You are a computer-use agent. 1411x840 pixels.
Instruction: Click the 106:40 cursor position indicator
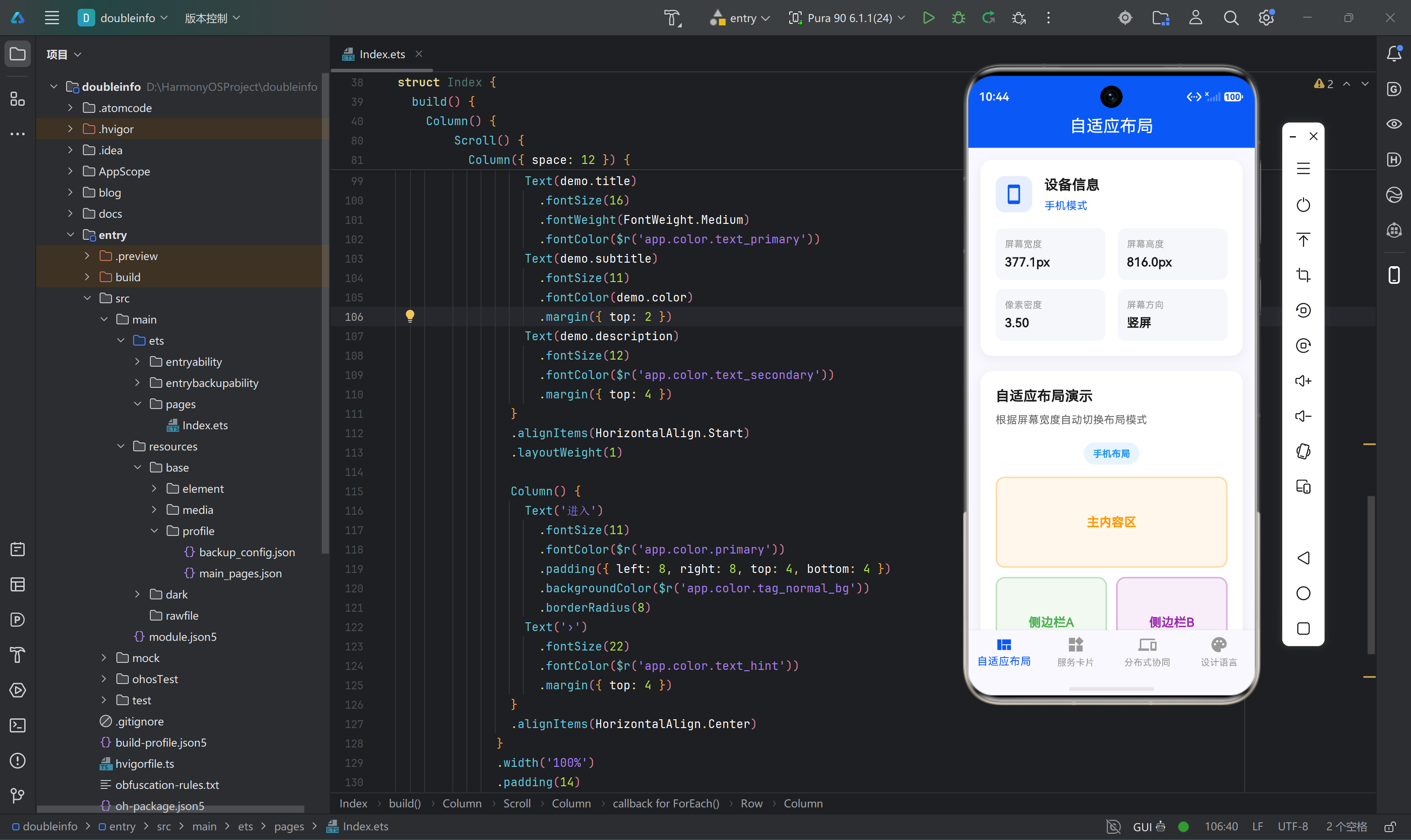[1221, 826]
